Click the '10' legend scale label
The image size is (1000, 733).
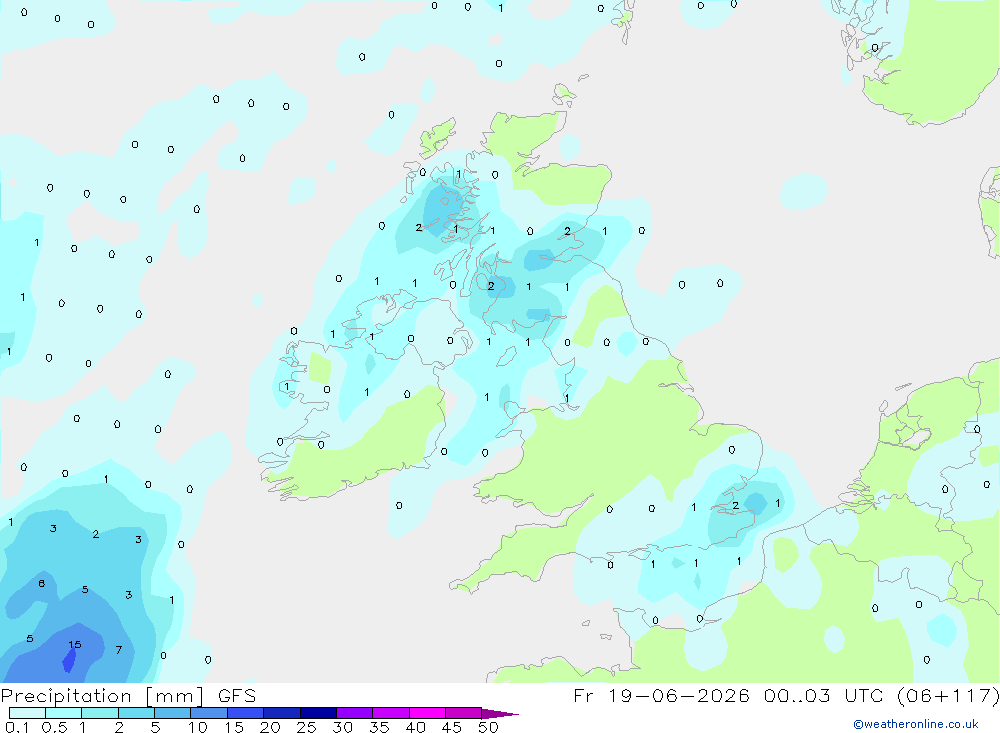(x=198, y=727)
